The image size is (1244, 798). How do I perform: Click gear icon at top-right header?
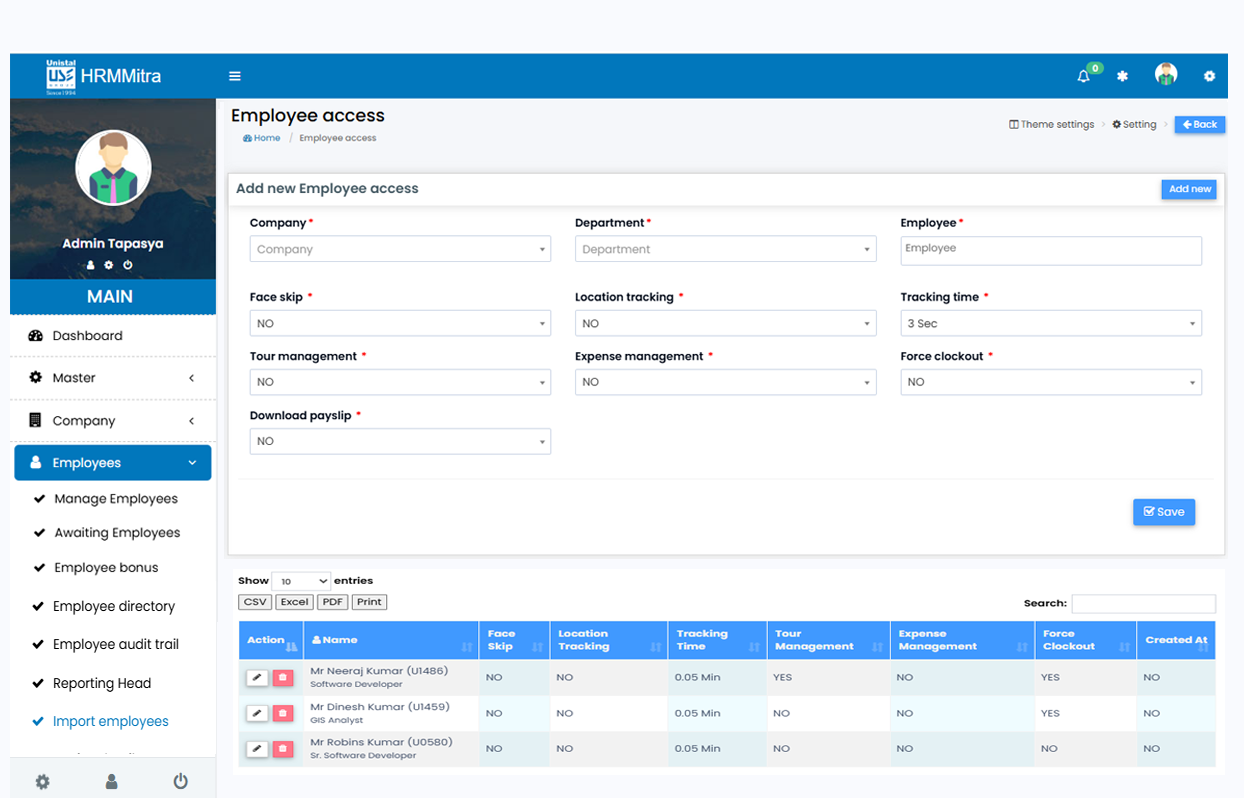(1209, 76)
